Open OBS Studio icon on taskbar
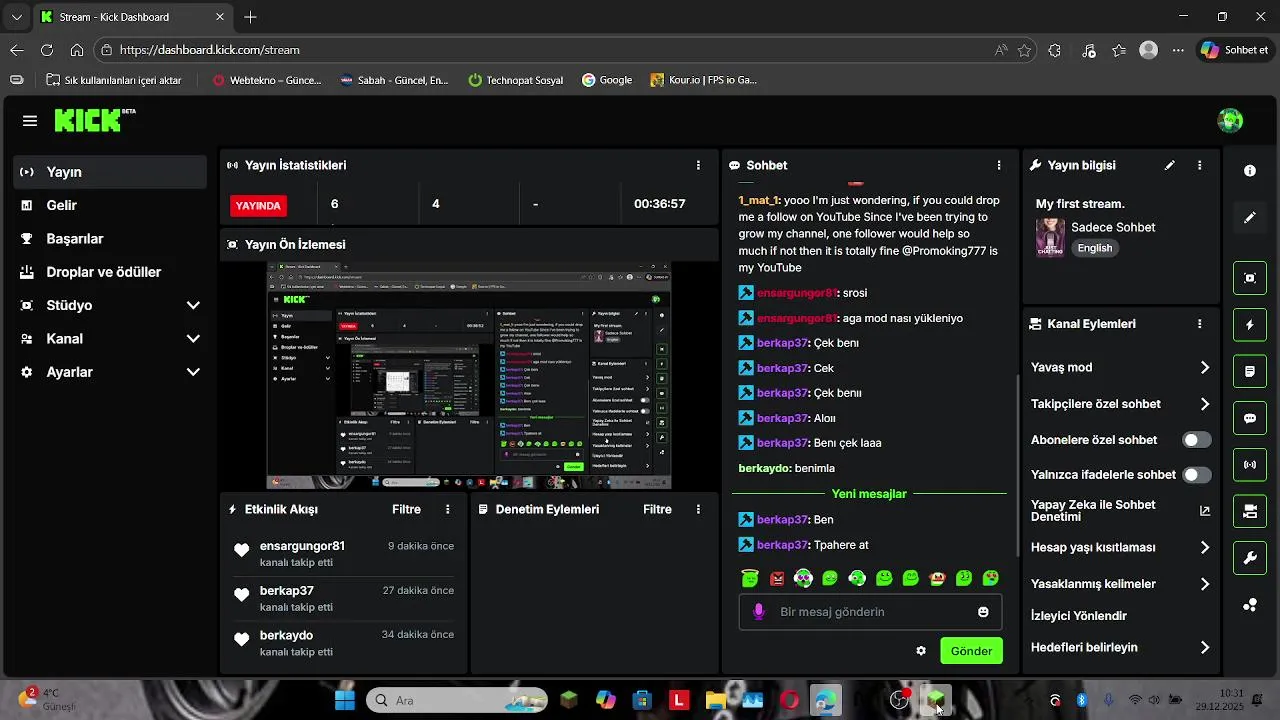1280x720 pixels. tap(899, 700)
